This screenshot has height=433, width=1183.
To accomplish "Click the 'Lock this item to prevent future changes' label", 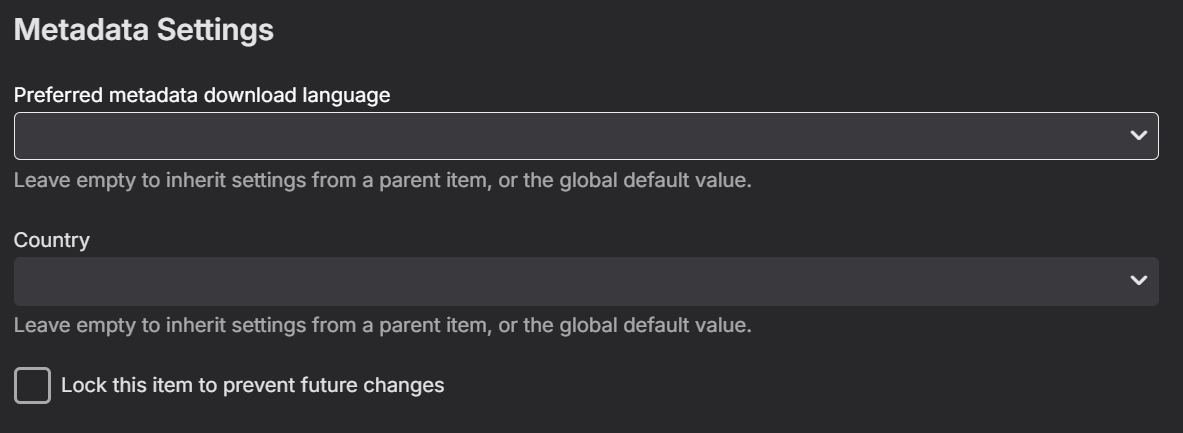I will (252, 385).
